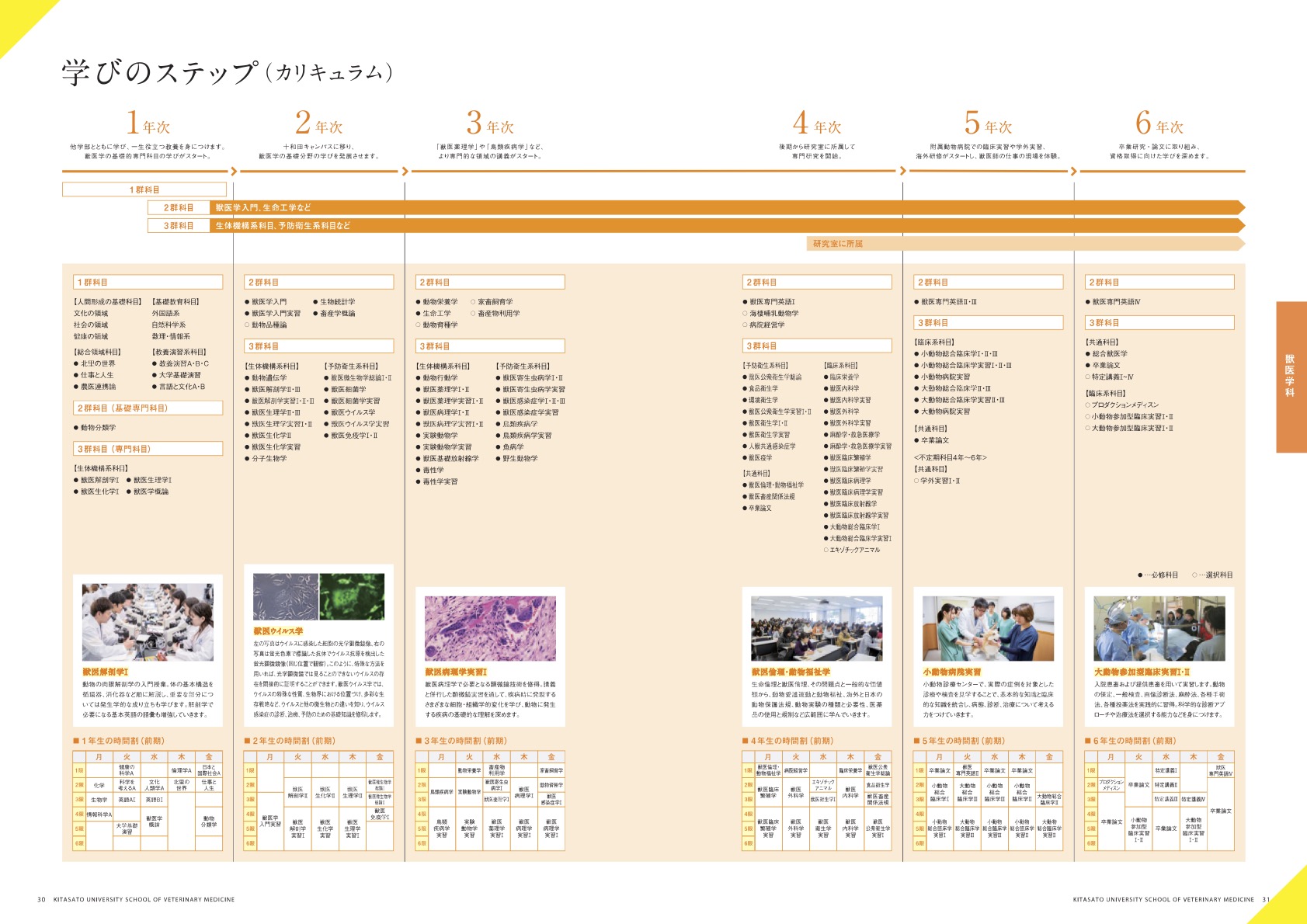The image size is (1307, 924).
Task: Click the 総合獣医学 list item
Action: 1107,354
